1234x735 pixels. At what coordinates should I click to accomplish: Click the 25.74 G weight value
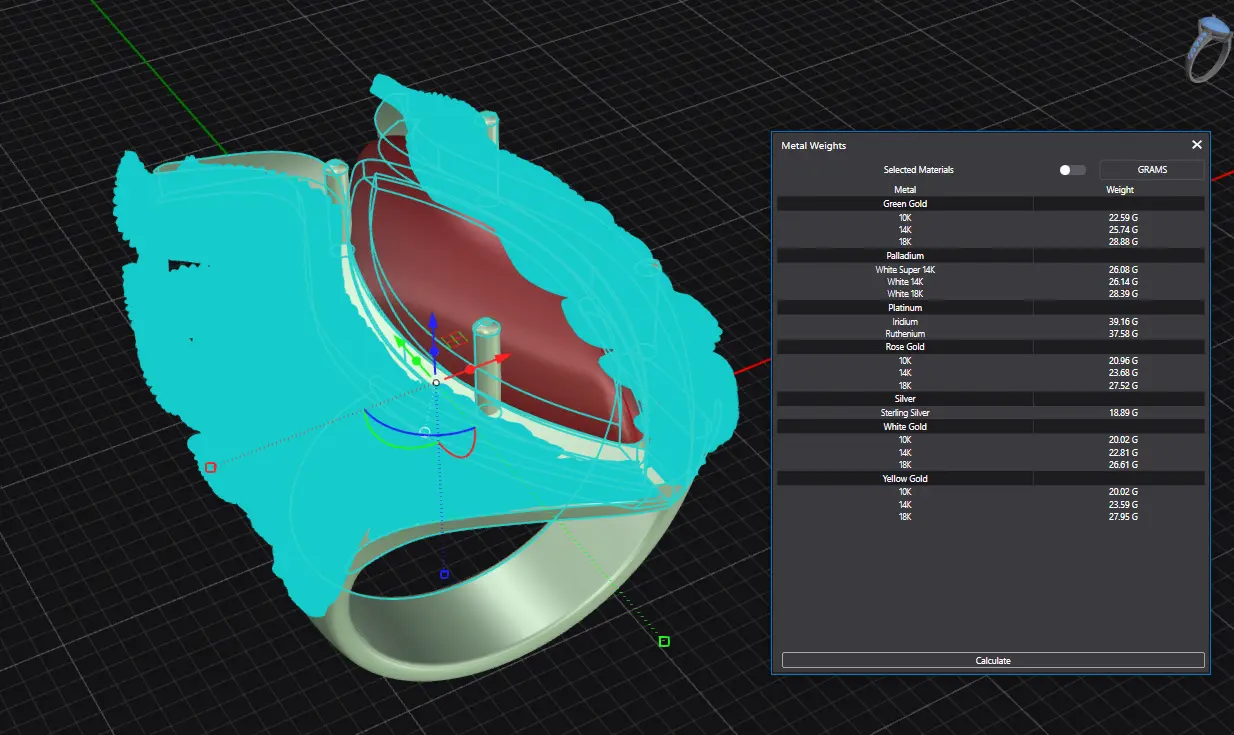[x=1123, y=230]
